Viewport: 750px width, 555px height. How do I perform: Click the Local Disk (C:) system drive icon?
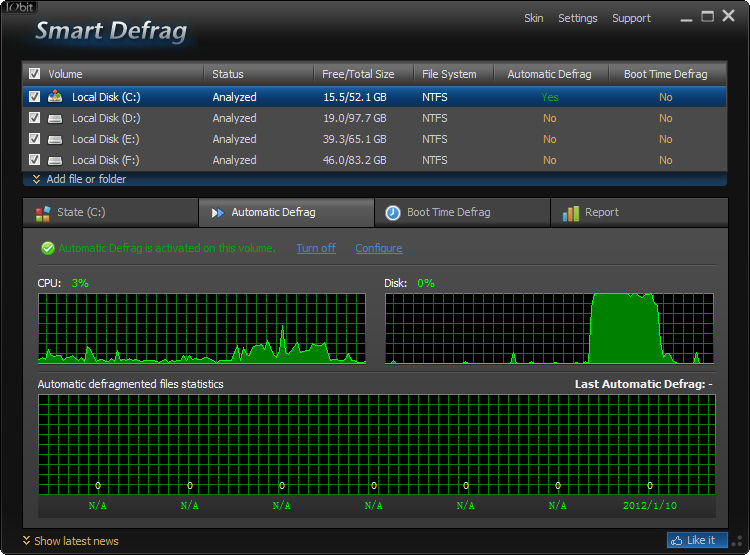pyautogui.click(x=55, y=97)
